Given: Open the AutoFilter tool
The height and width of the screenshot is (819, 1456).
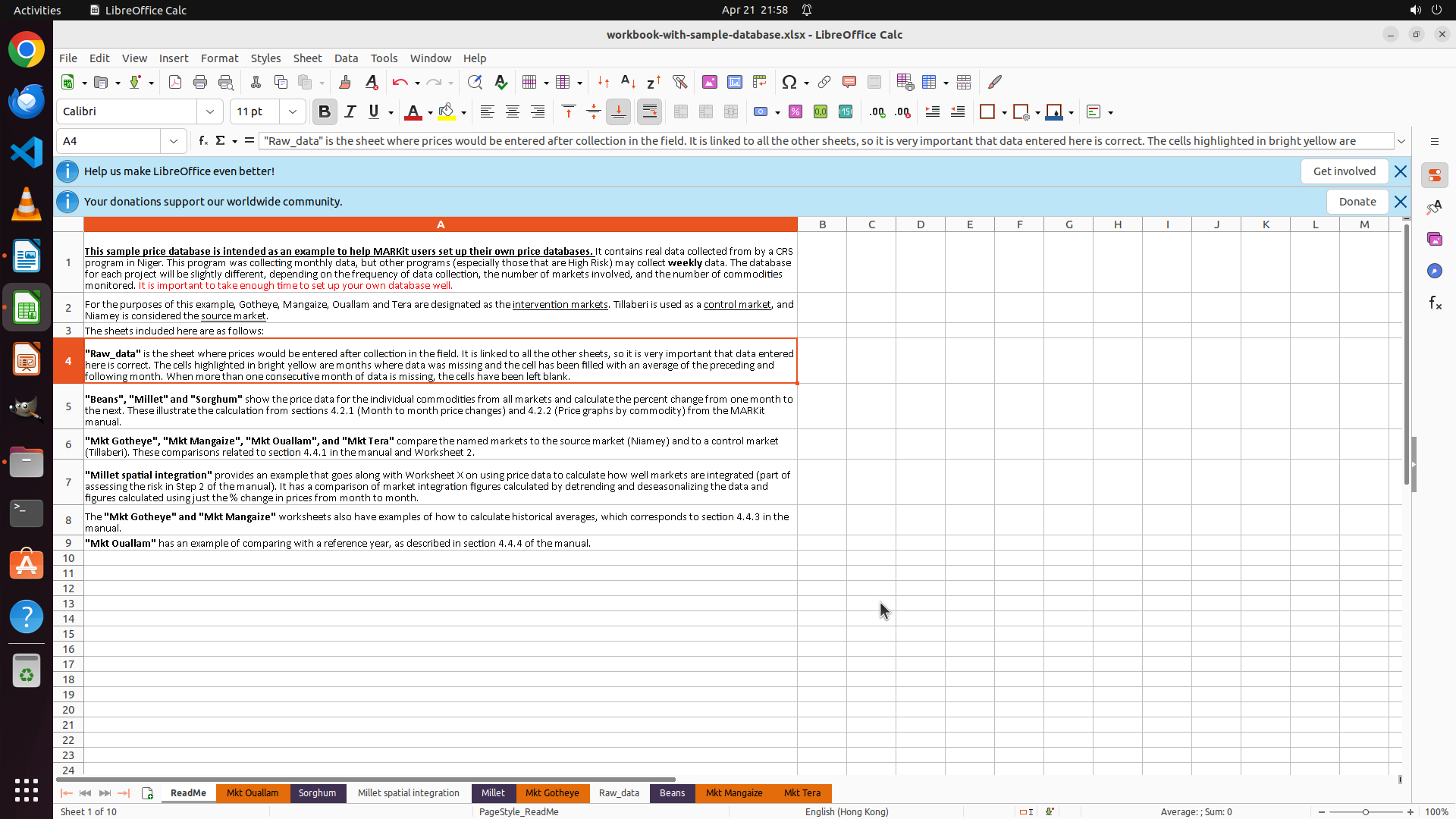Looking at the screenshot, I should pyautogui.click(x=679, y=82).
